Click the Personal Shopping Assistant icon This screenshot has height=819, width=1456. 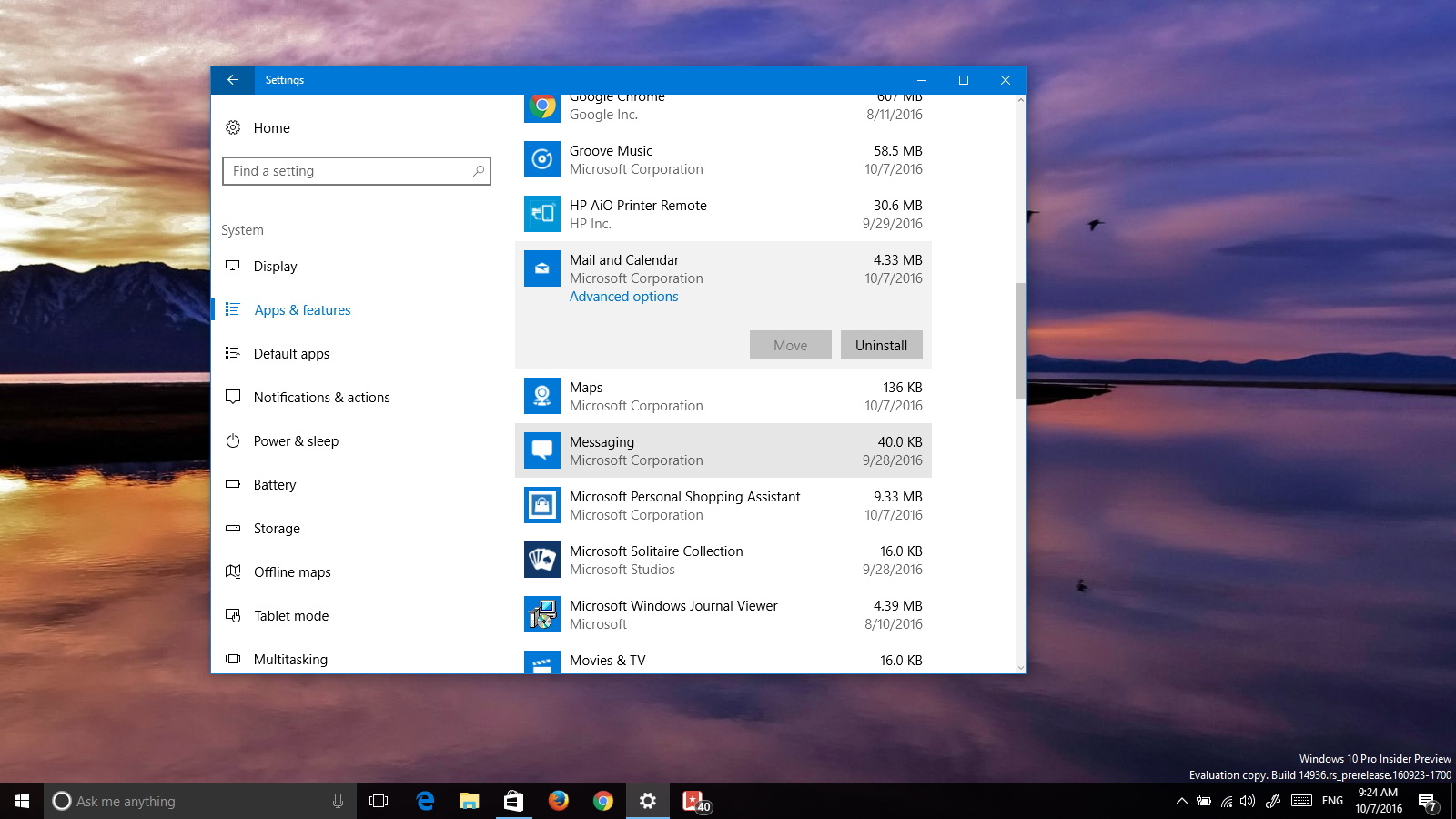point(542,505)
